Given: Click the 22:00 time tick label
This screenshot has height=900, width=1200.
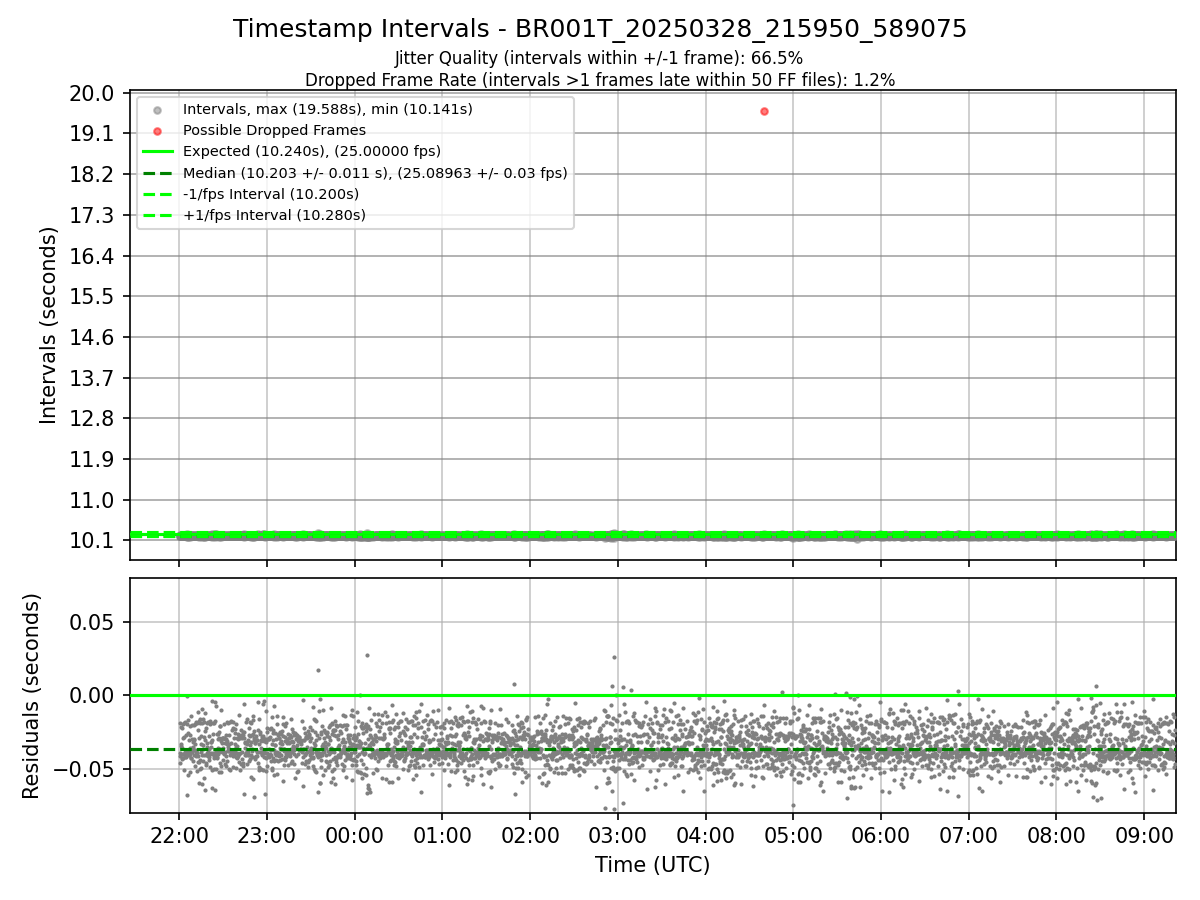Looking at the screenshot, I should click(x=179, y=833).
